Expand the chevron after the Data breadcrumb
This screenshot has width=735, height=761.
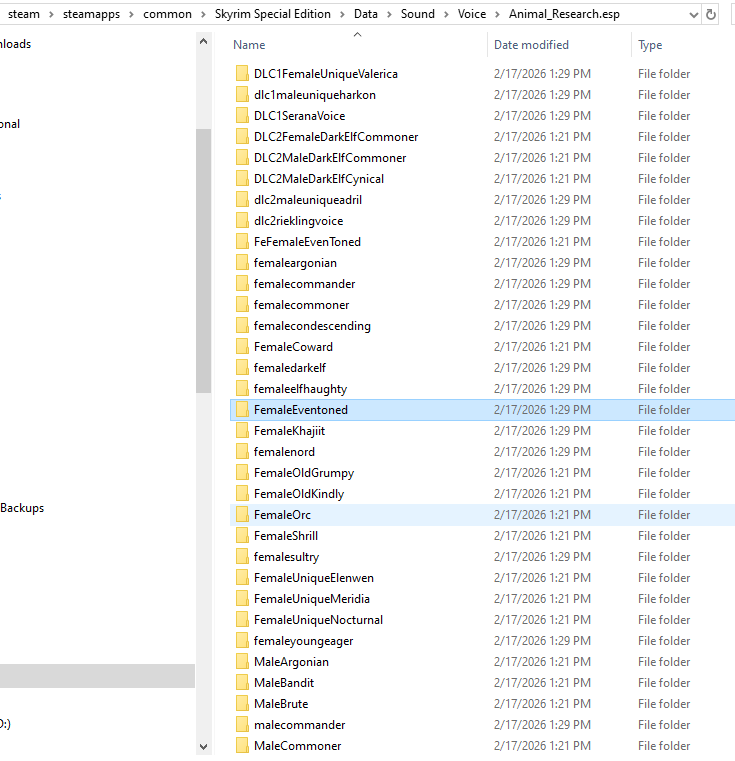[389, 15]
